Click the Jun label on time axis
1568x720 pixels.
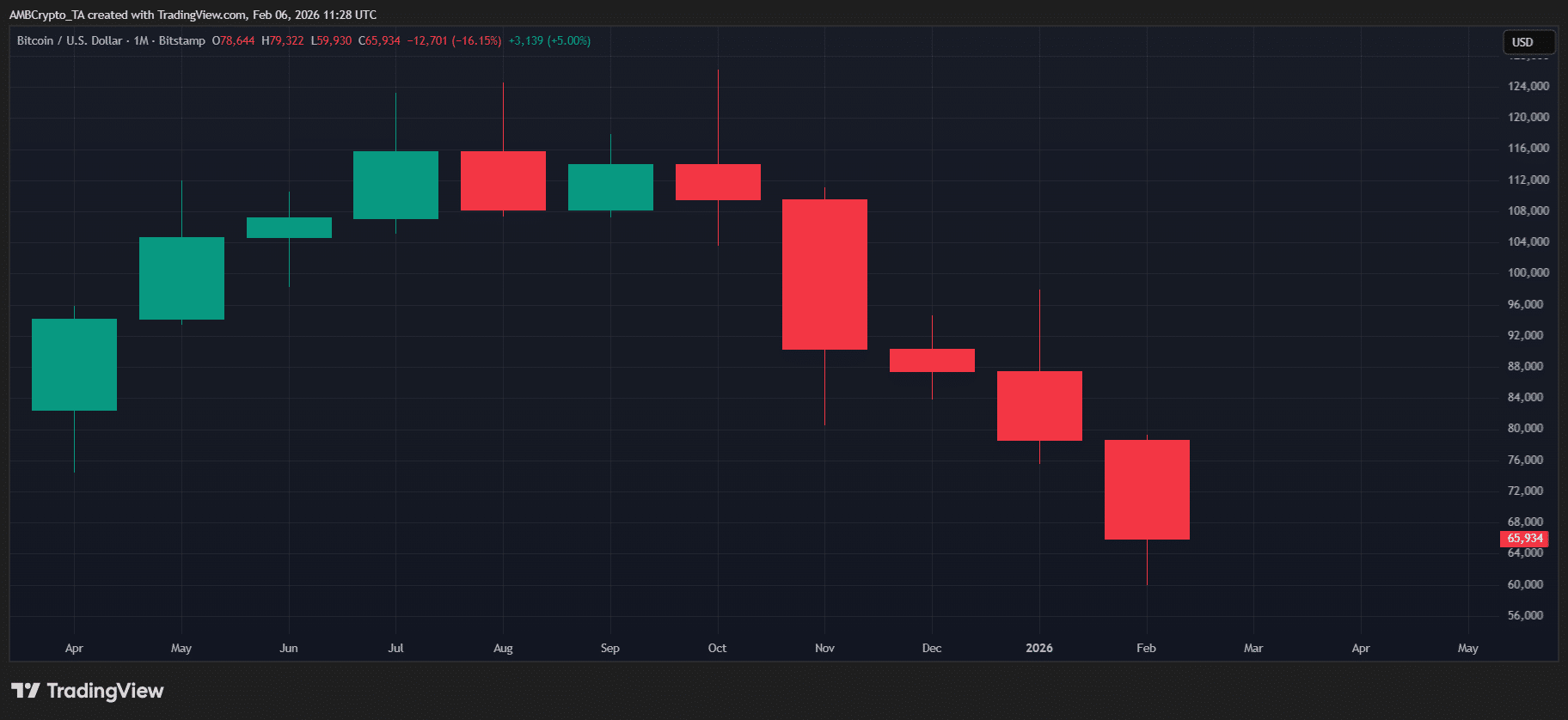pos(289,648)
